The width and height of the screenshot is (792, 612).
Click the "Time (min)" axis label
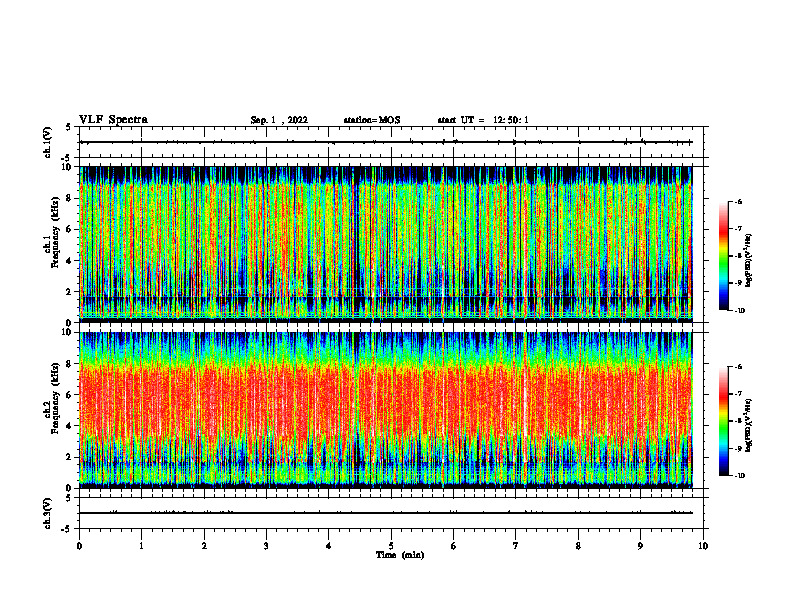pyautogui.click(x=400, y=555)
